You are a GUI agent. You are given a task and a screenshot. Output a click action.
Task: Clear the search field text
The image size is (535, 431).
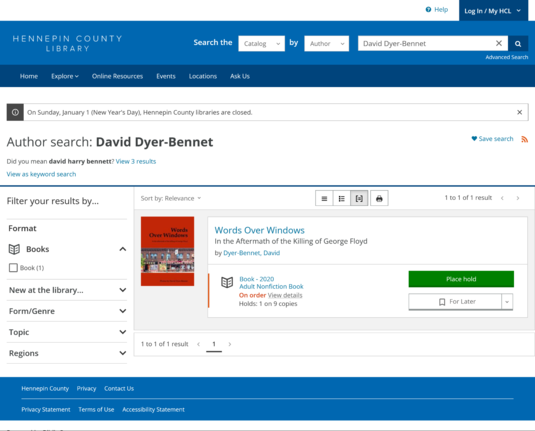pyautogui.click(x=498, y=43)
